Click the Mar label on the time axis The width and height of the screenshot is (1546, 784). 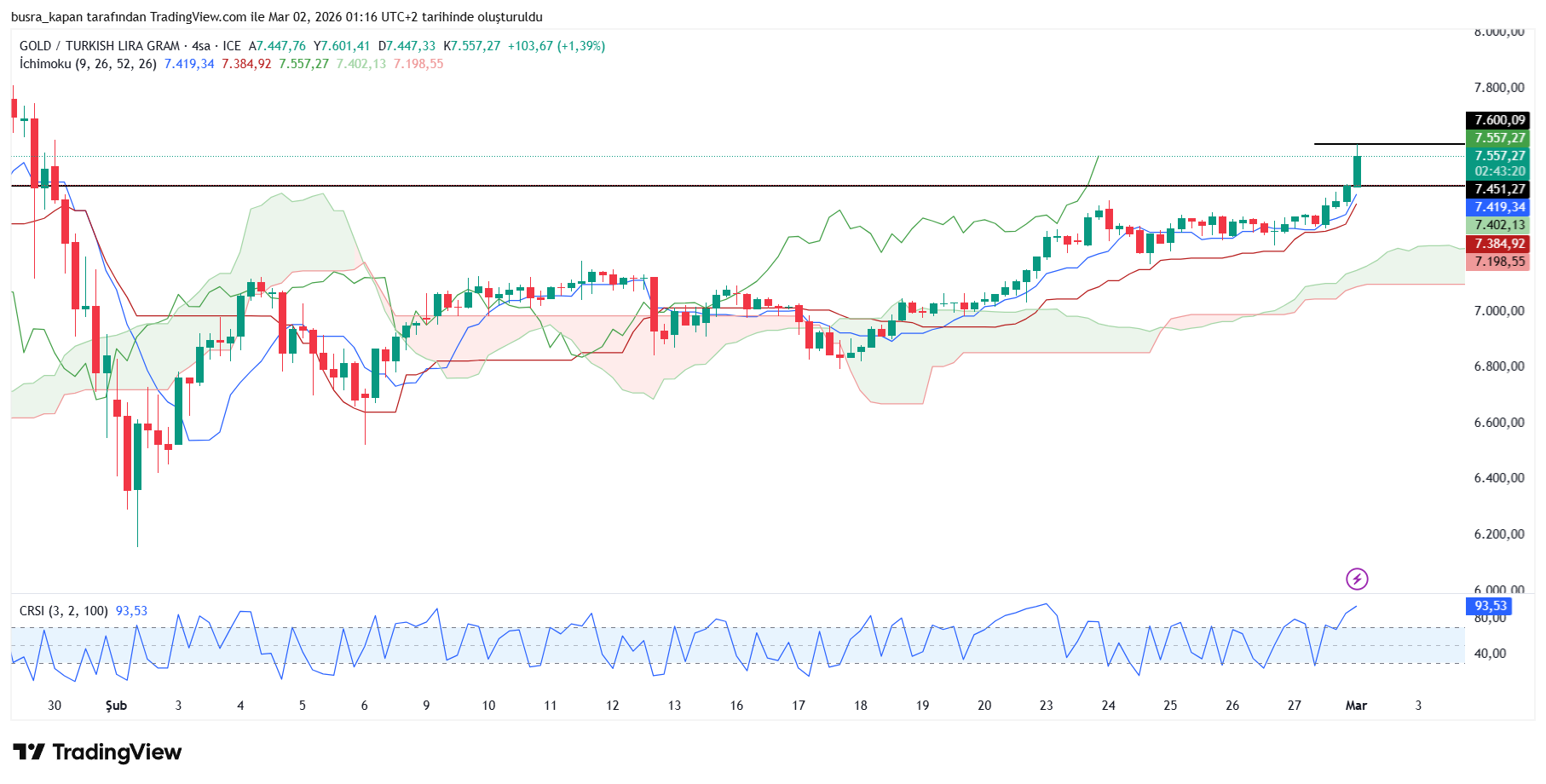pyautogui.click(x=1355, y=706)
